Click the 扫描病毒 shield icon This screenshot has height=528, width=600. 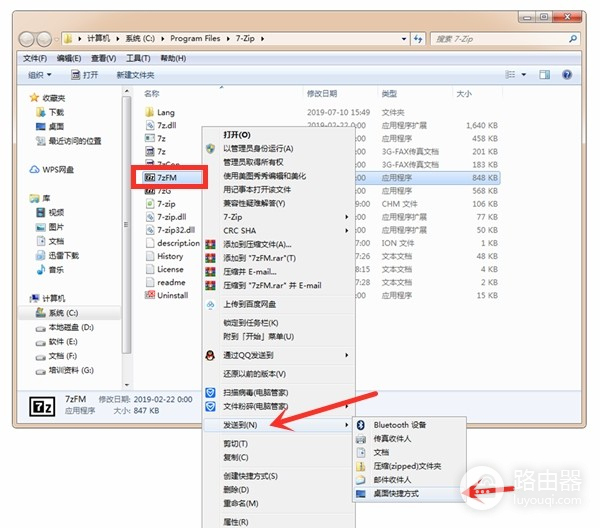[210, 393]
